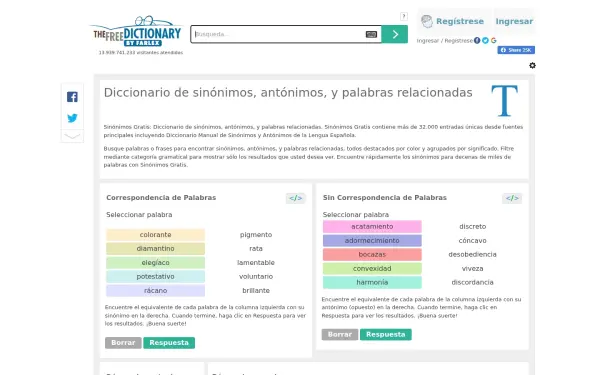Click the user avatar icon beside Regístrese
Viewport: 600px width, 375px height.
point(427,21)
